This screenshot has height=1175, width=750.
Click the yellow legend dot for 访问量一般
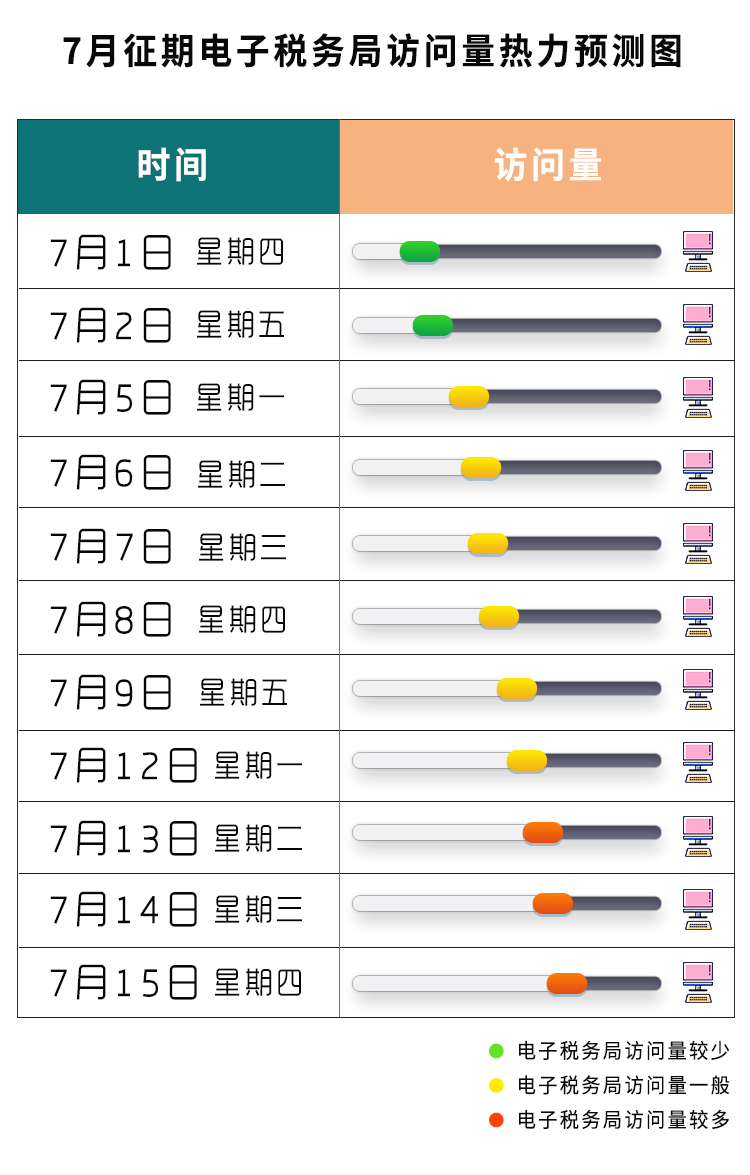pos(496,1085)
